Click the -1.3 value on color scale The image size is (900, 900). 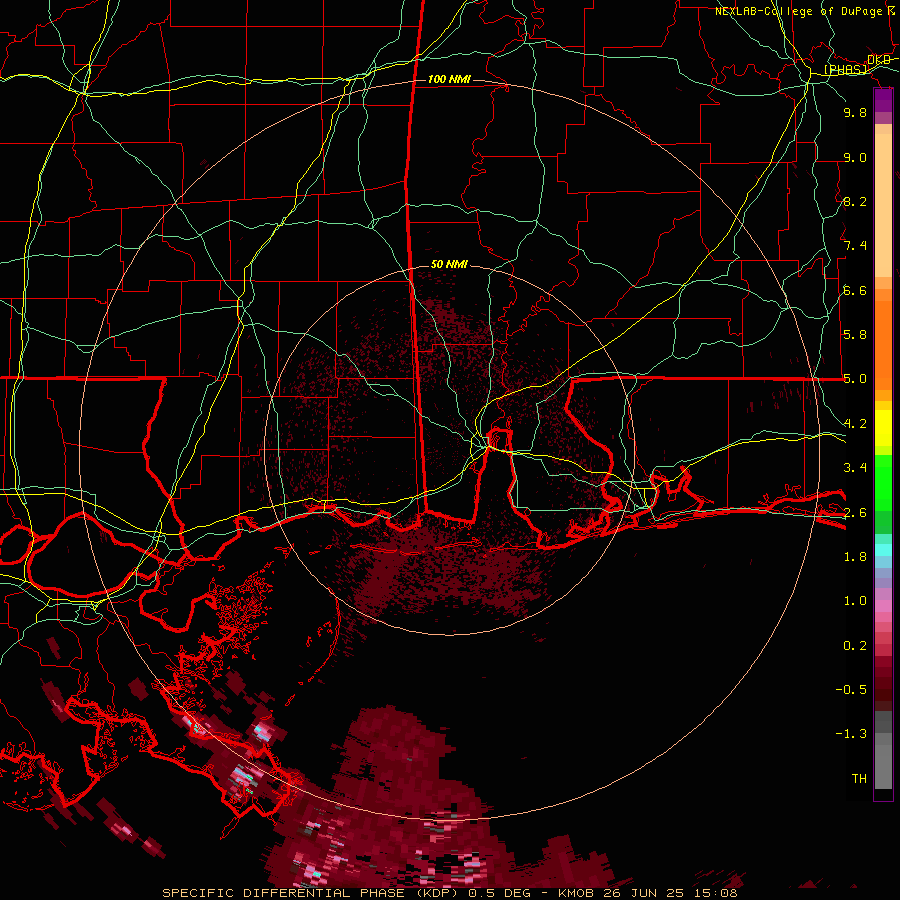(x=851, y=734)
